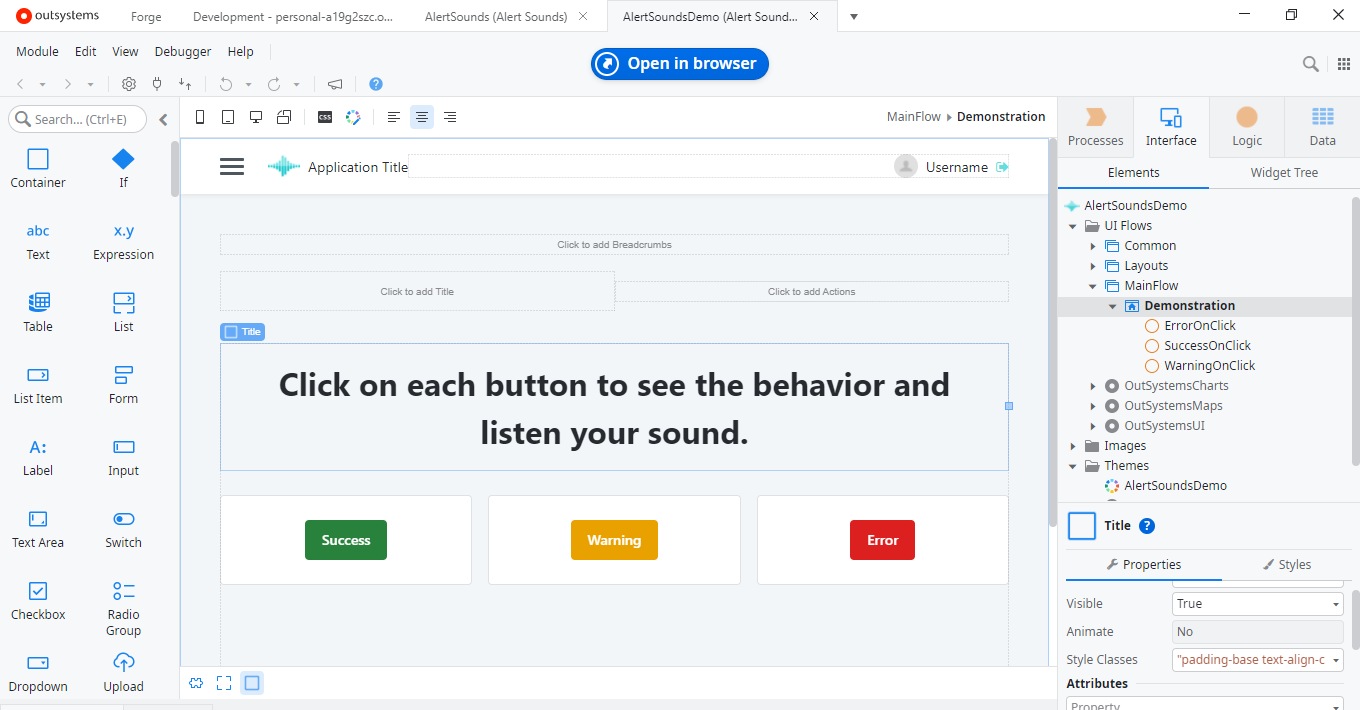Toggle center text alignment
This screenshot has height=710, width=1360.
click(422, 117)
